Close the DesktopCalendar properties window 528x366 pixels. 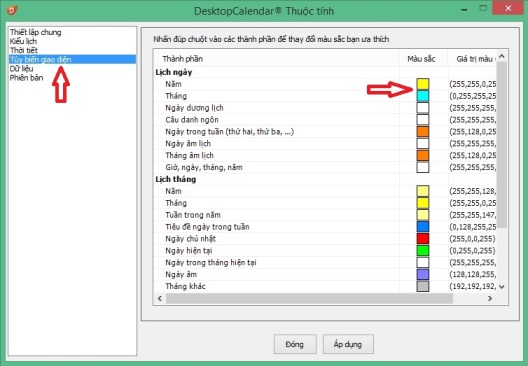pyautogui.click(x=508, y=8)
